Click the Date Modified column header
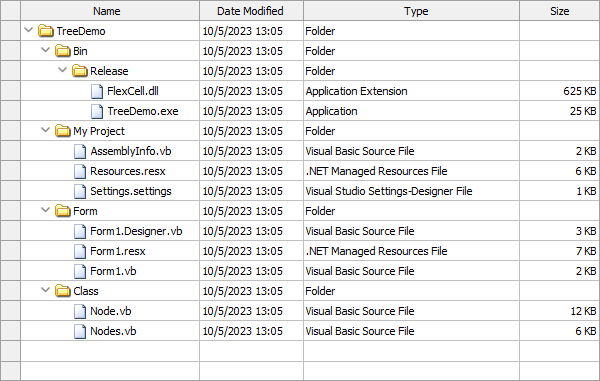 point(251,11)
